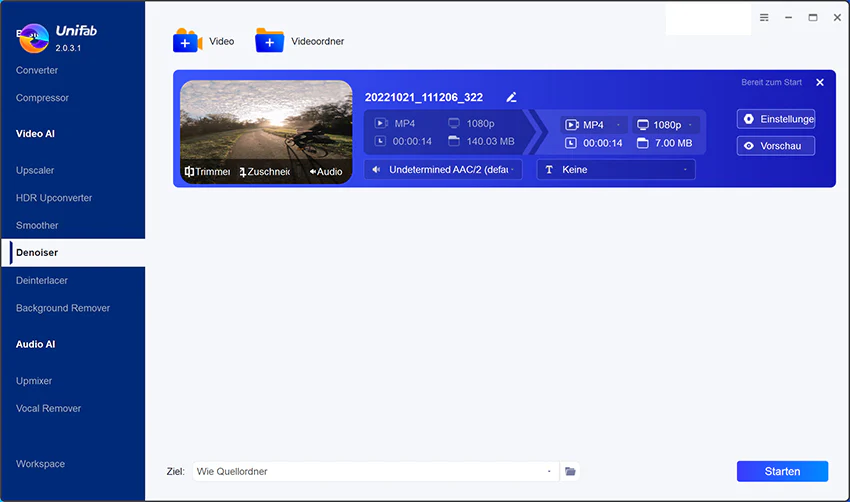Click the Unifab logo

(34, 38)
